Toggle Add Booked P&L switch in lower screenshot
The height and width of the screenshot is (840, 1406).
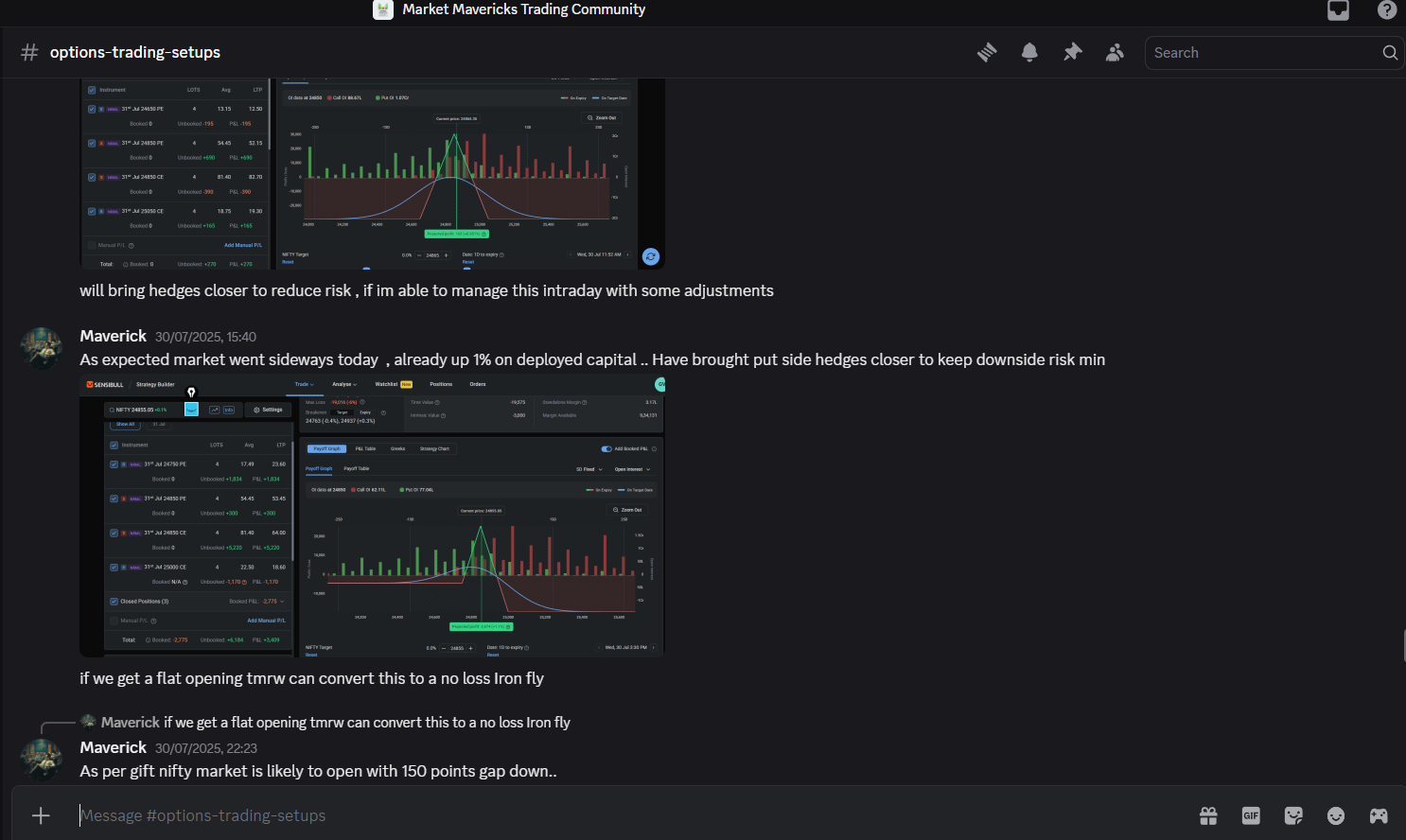tap(606, 448)
